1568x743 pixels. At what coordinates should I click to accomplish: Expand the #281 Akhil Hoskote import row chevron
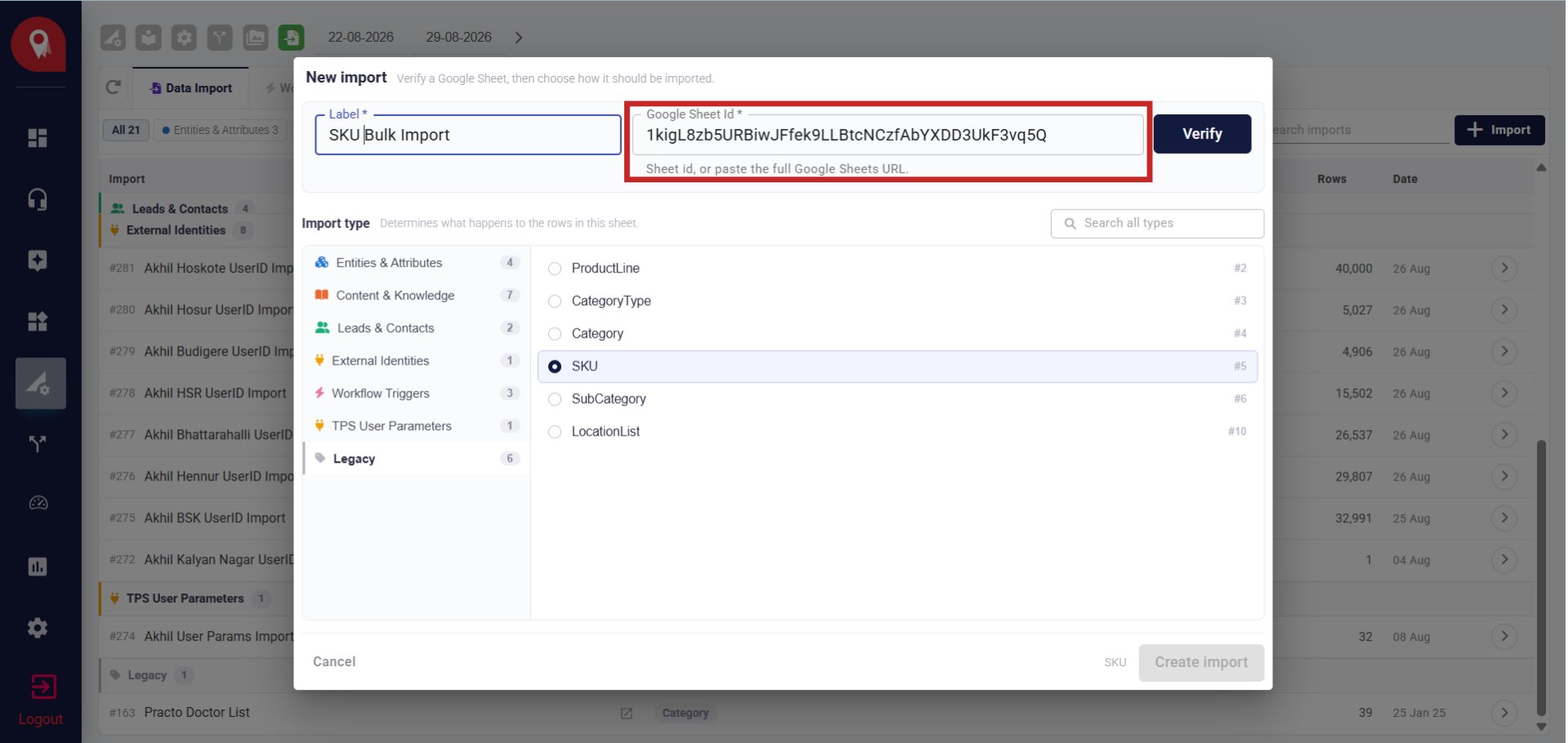1504,268
